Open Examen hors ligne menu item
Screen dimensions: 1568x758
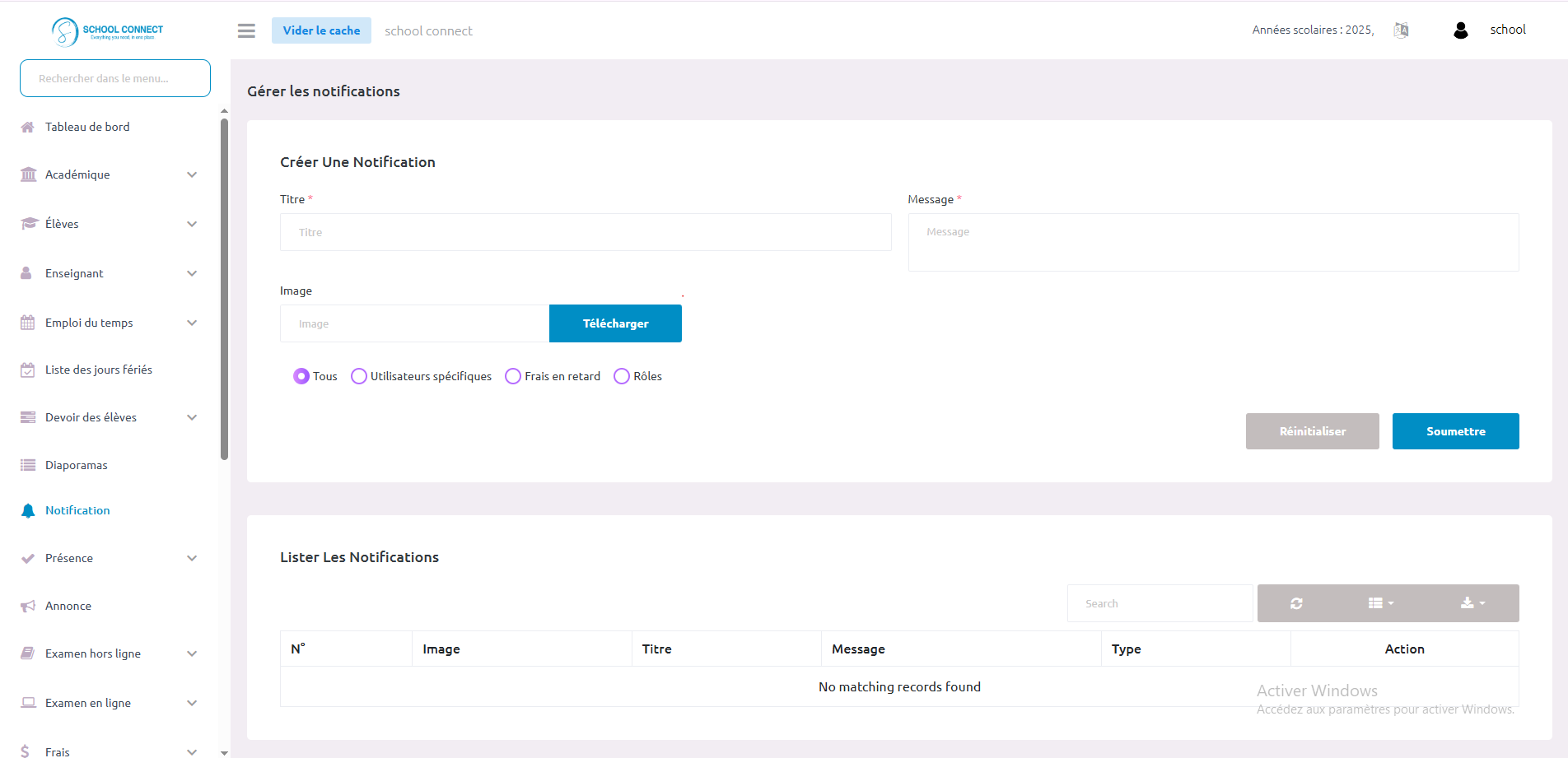point(110,653)
